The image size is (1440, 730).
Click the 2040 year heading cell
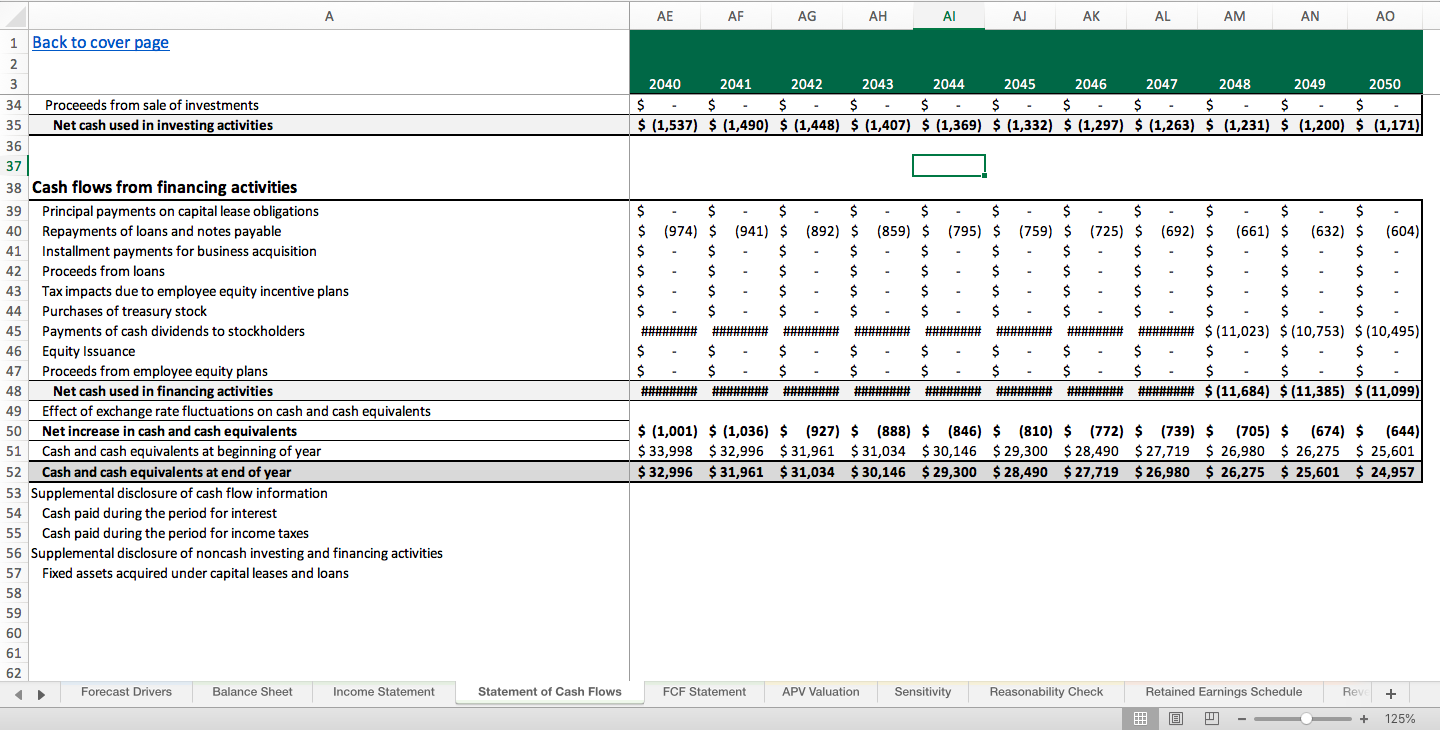pos(665,84)
